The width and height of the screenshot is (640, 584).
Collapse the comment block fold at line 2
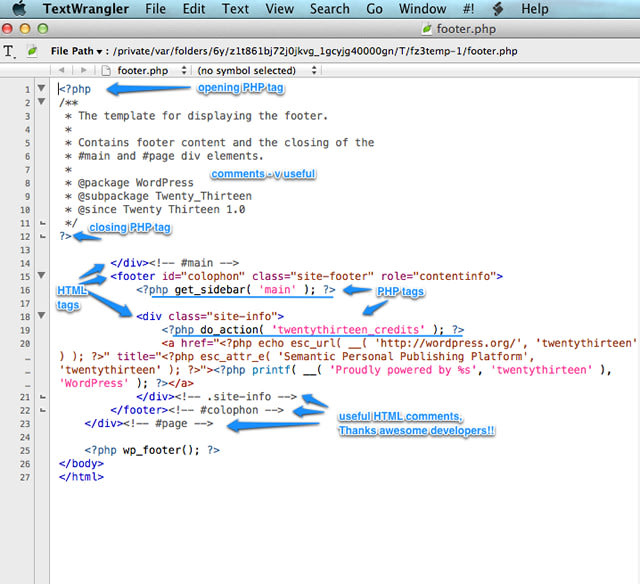tap(41, 102)
